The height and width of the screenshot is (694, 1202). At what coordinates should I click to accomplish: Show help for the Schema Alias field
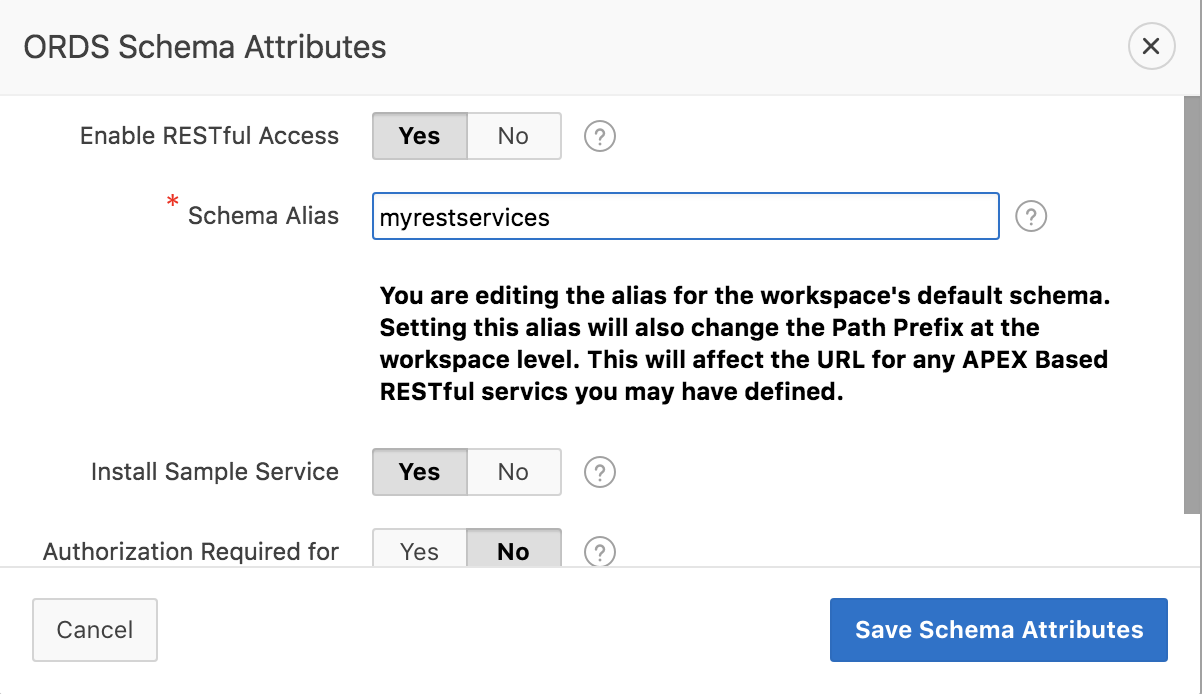click(1031, 216)
